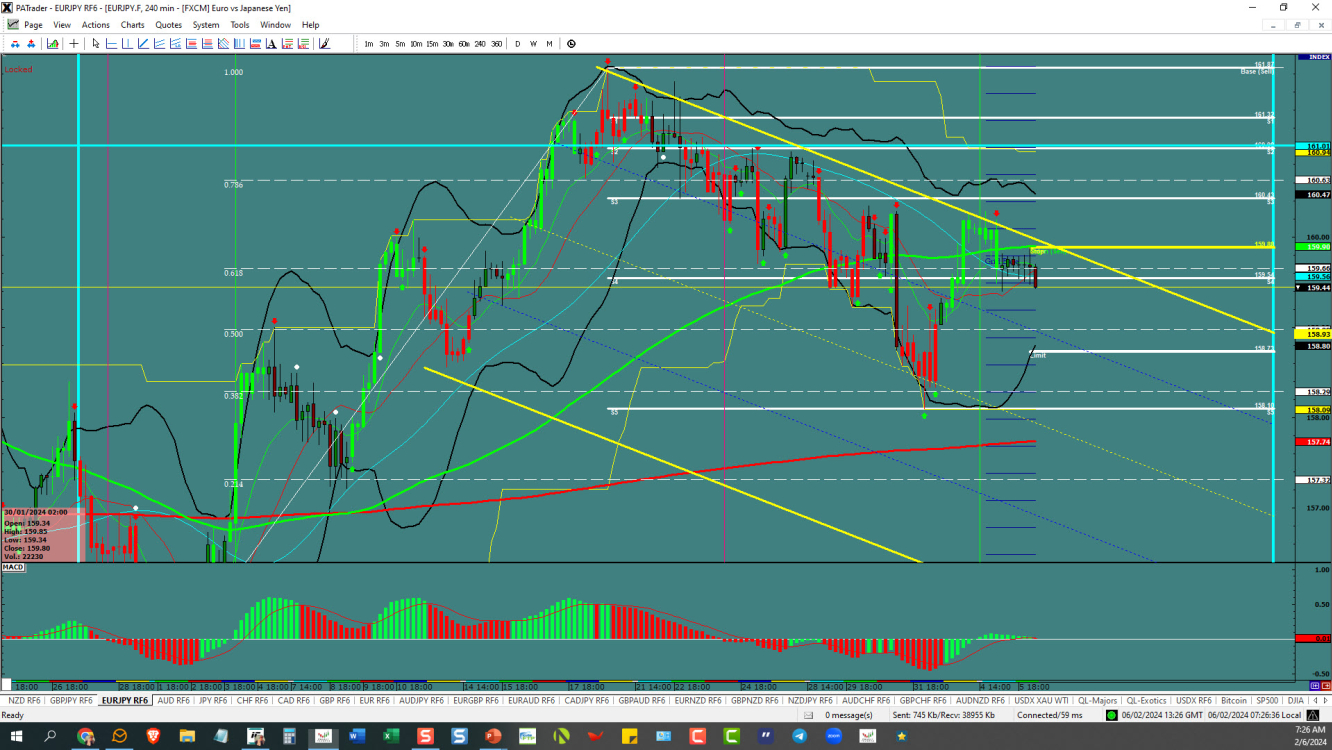This screenshot has height=750, width=1332.
Task: Switch to the Bitcoin tab
Action: coord(1234,700)
